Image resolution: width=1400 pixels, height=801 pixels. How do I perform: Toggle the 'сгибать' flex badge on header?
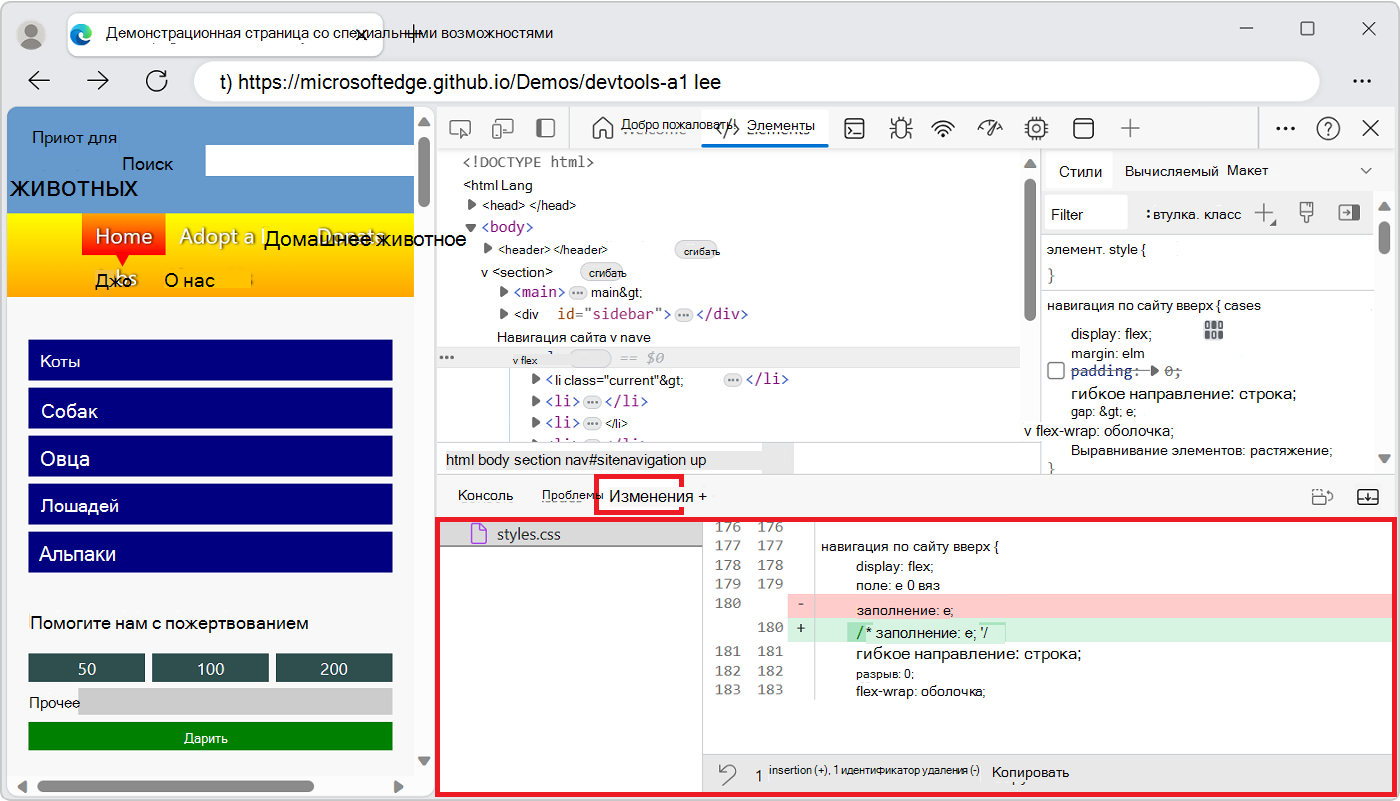tap(698, 251)
